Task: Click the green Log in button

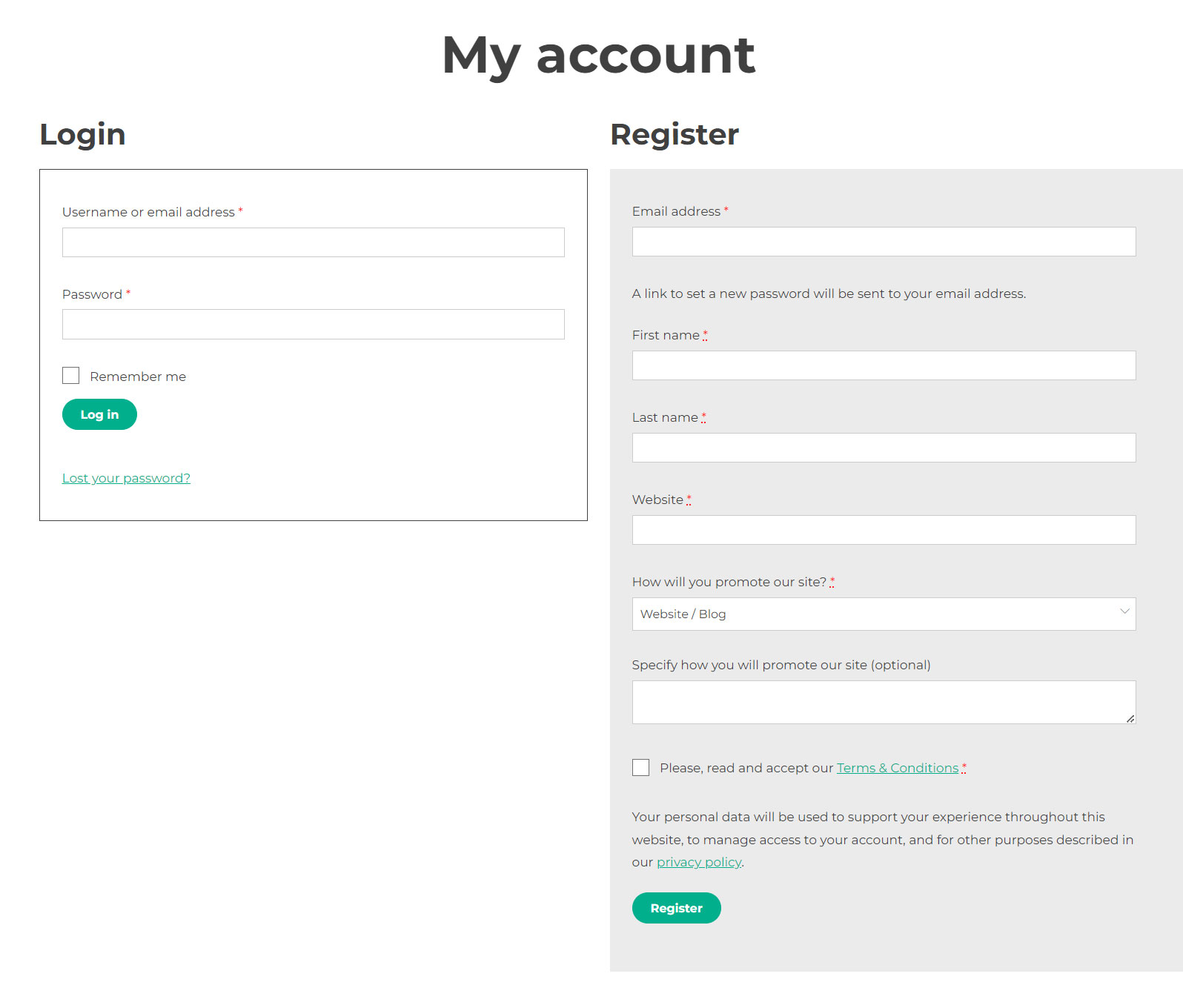Action: point(99,414)
